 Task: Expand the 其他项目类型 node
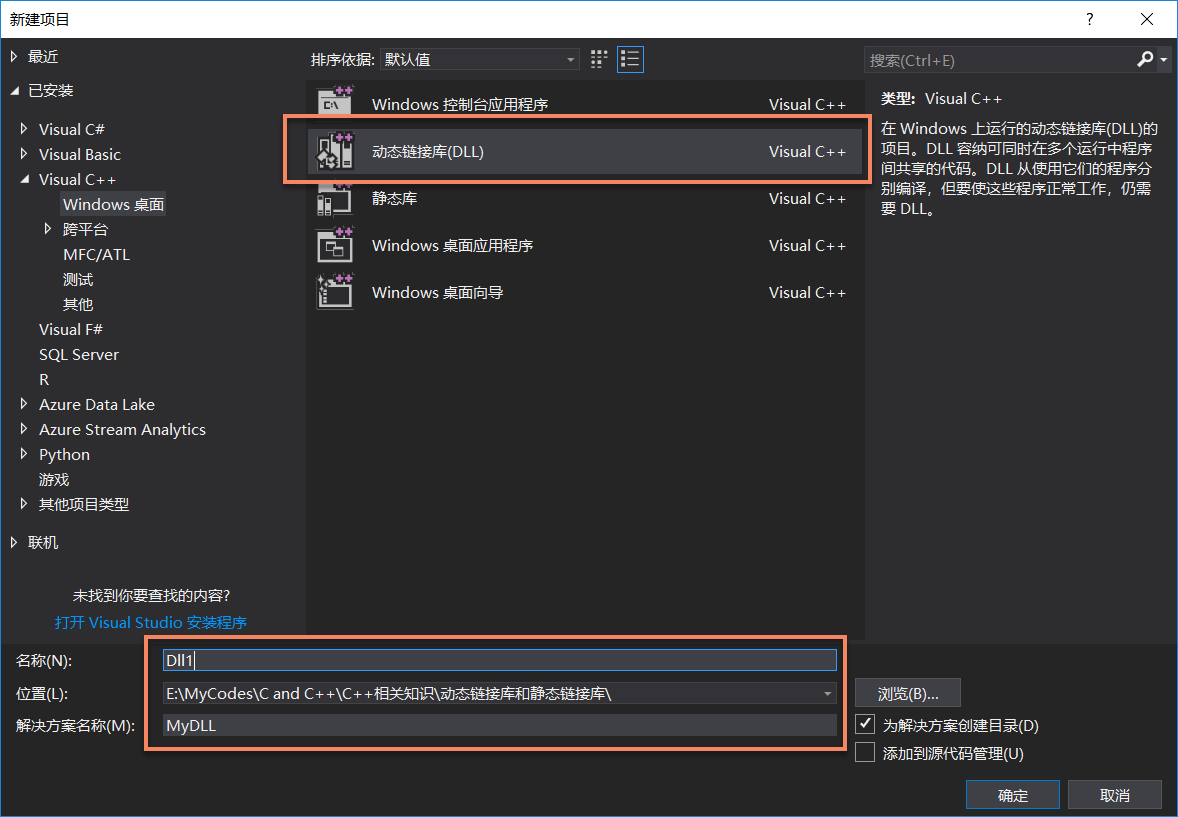[x=24, y=504]
